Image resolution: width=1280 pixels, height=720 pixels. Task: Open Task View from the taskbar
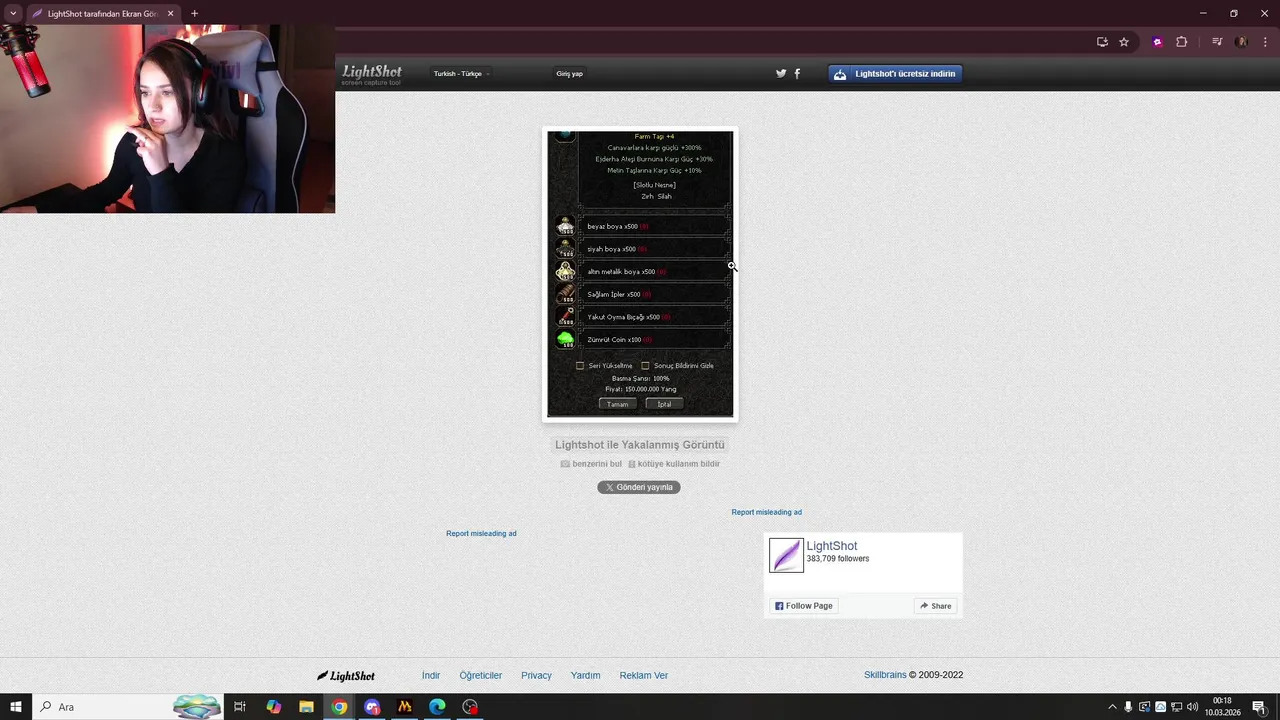[x=240, y=707]
